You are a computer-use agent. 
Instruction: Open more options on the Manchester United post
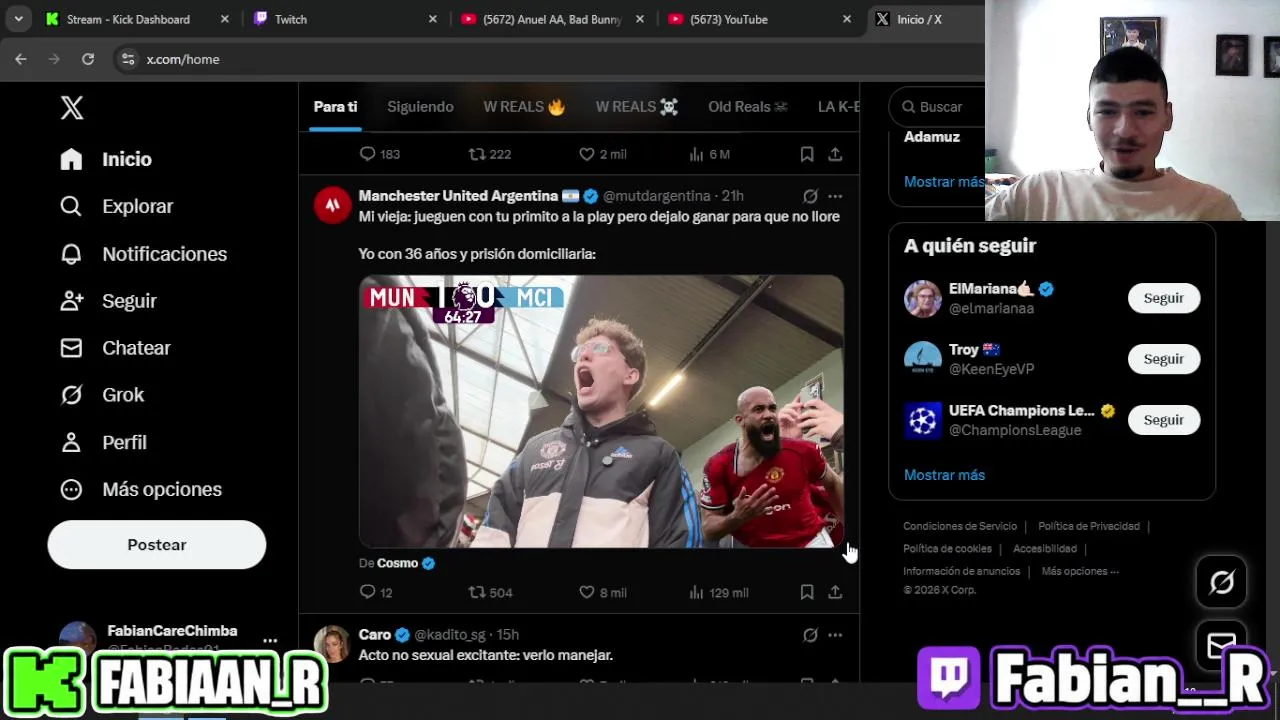click(x=835, y=196)
